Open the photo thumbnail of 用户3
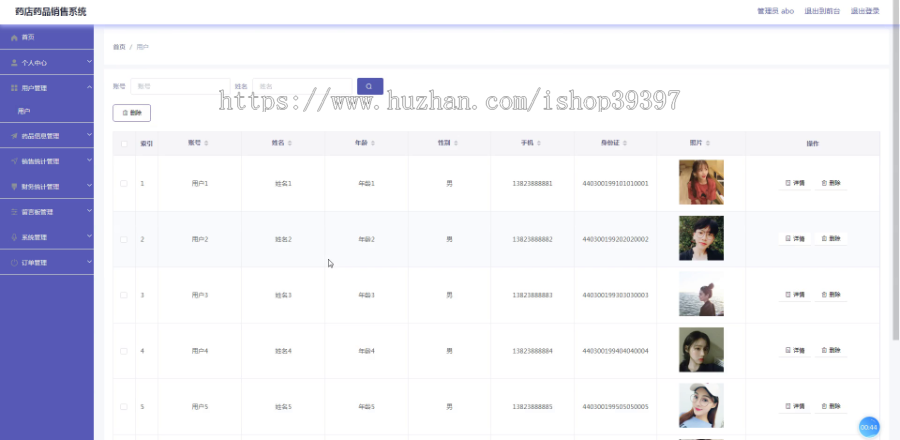Image resolution: width=900 pixels, height=440 pixels. tap(701, 294)
